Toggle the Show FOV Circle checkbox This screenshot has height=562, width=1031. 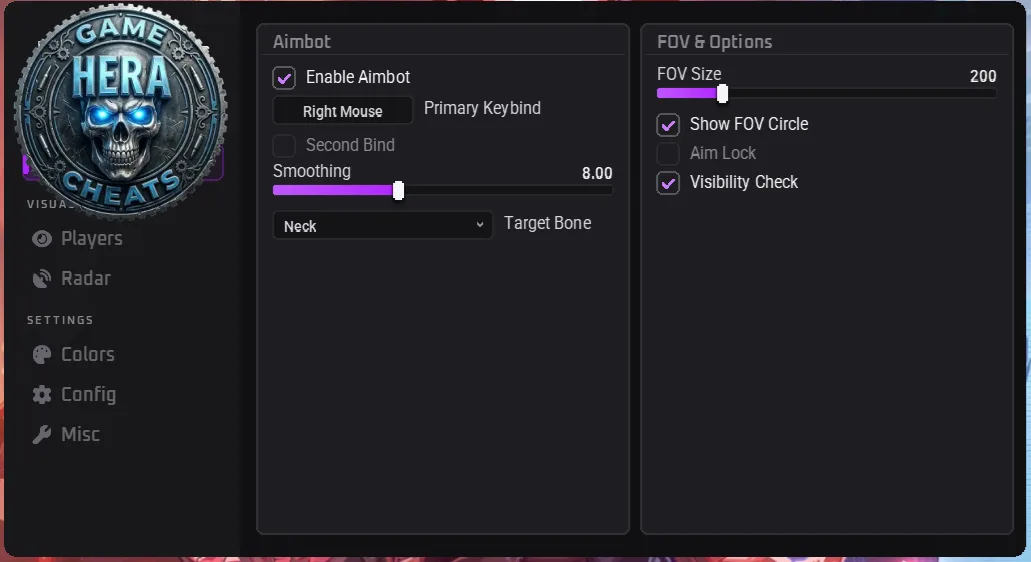668,125
